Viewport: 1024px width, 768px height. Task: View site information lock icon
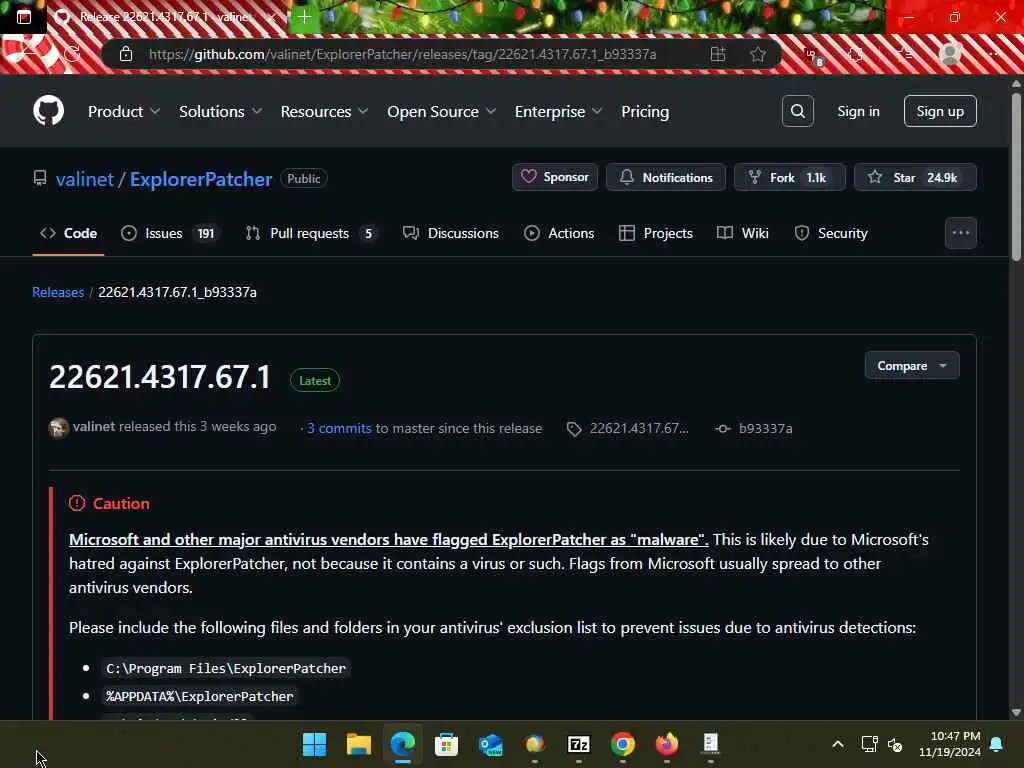point(126,54)
